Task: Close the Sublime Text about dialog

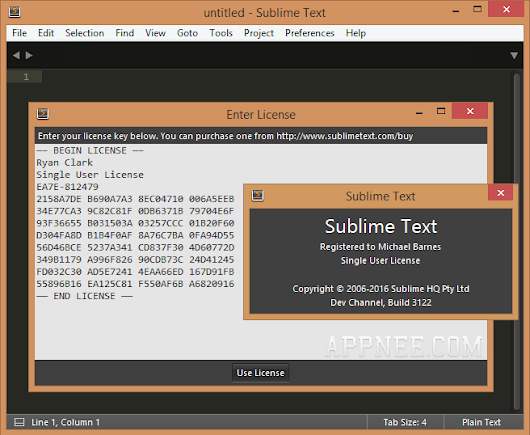Action: [501, 193]
